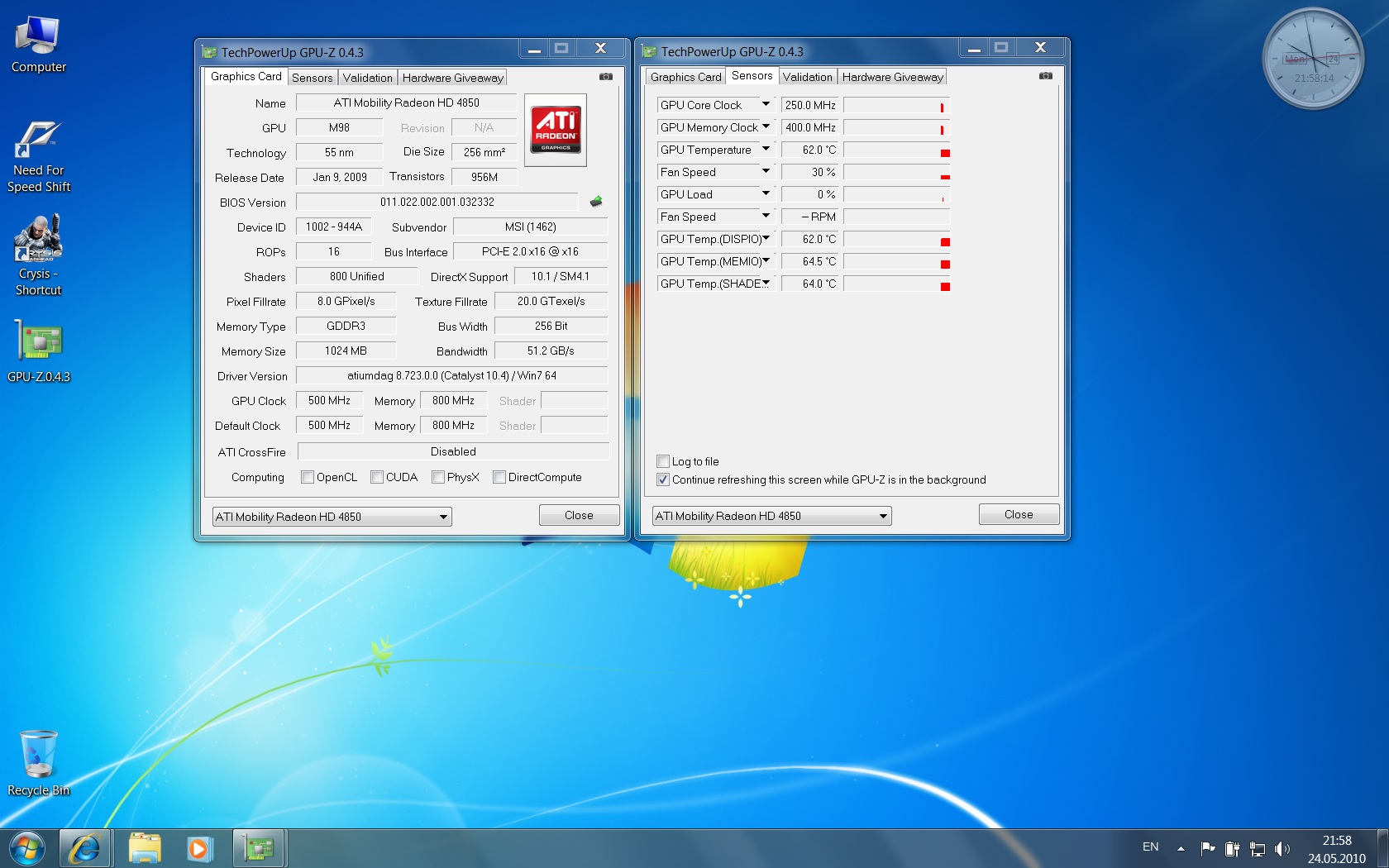Screen dimensions: 1389x868
Task: Click the GPU Core Clock graph
Action: point(896,105)
